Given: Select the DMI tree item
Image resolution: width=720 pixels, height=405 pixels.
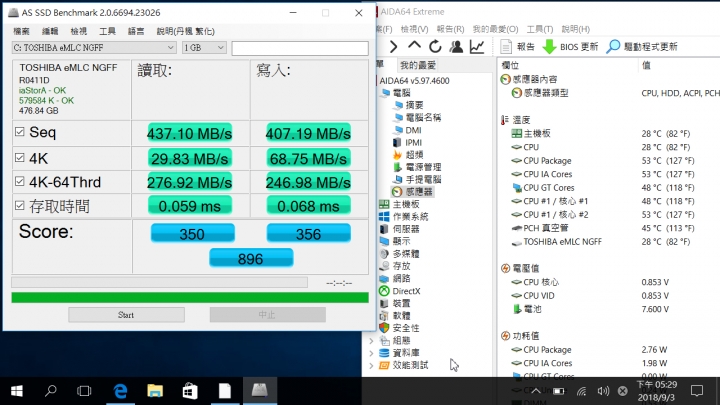Looking at the screenshot, I should (407, 130).
